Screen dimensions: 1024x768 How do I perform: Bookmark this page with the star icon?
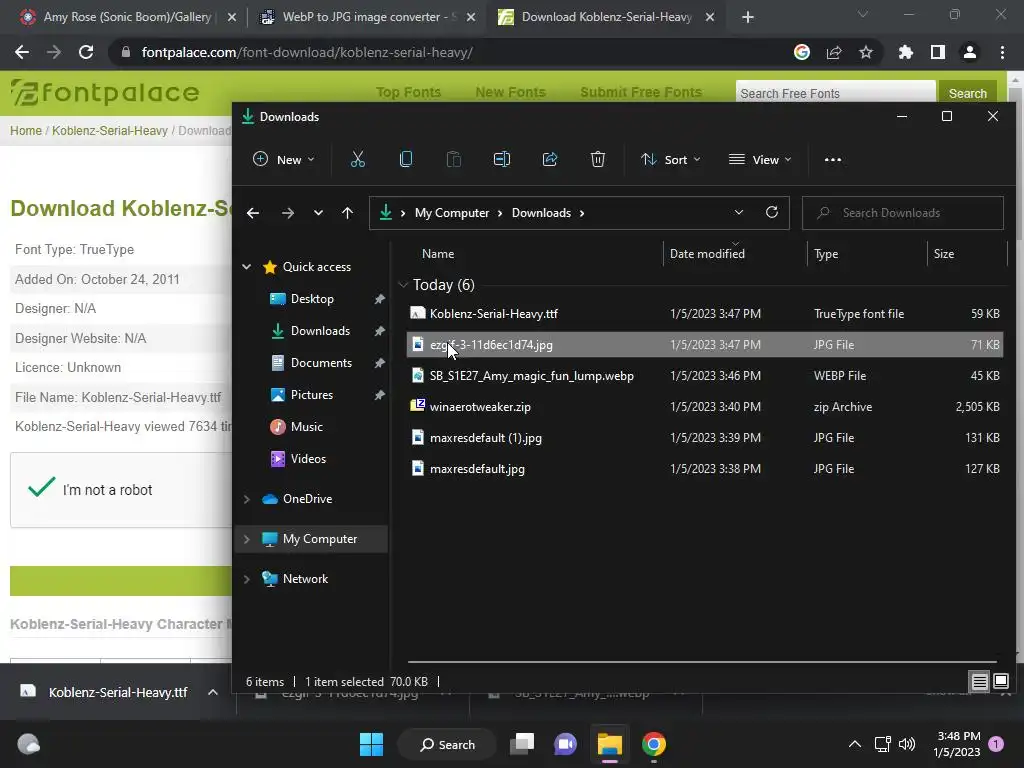click(x=865, y=52)
